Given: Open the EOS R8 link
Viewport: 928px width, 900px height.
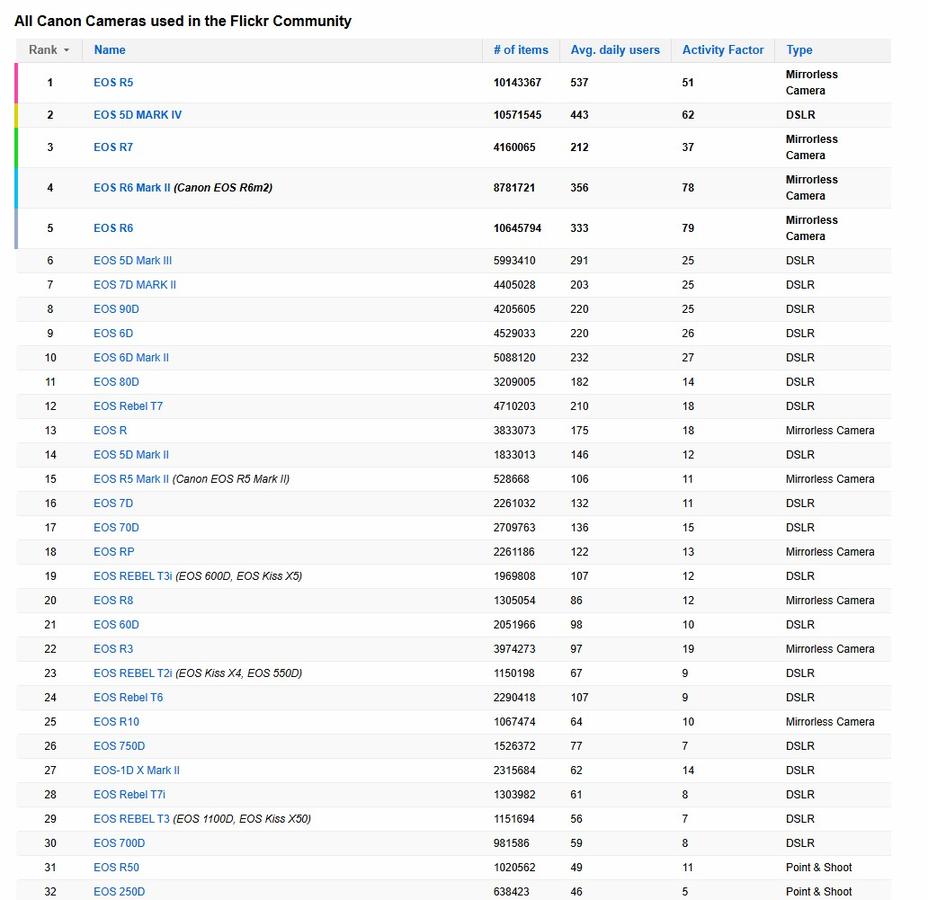Looking at the screenshot, I should [x=113, y=601].
